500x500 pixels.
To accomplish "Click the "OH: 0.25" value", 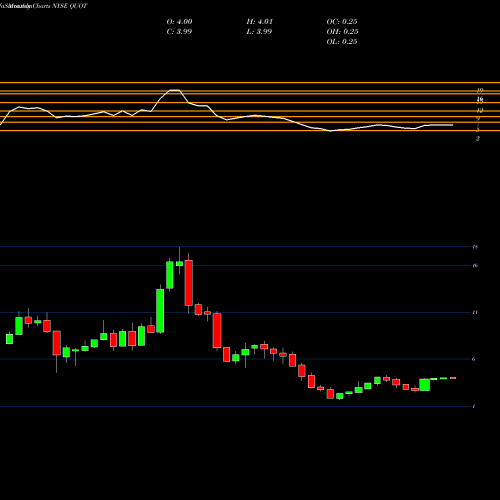I will coord(342,32).
